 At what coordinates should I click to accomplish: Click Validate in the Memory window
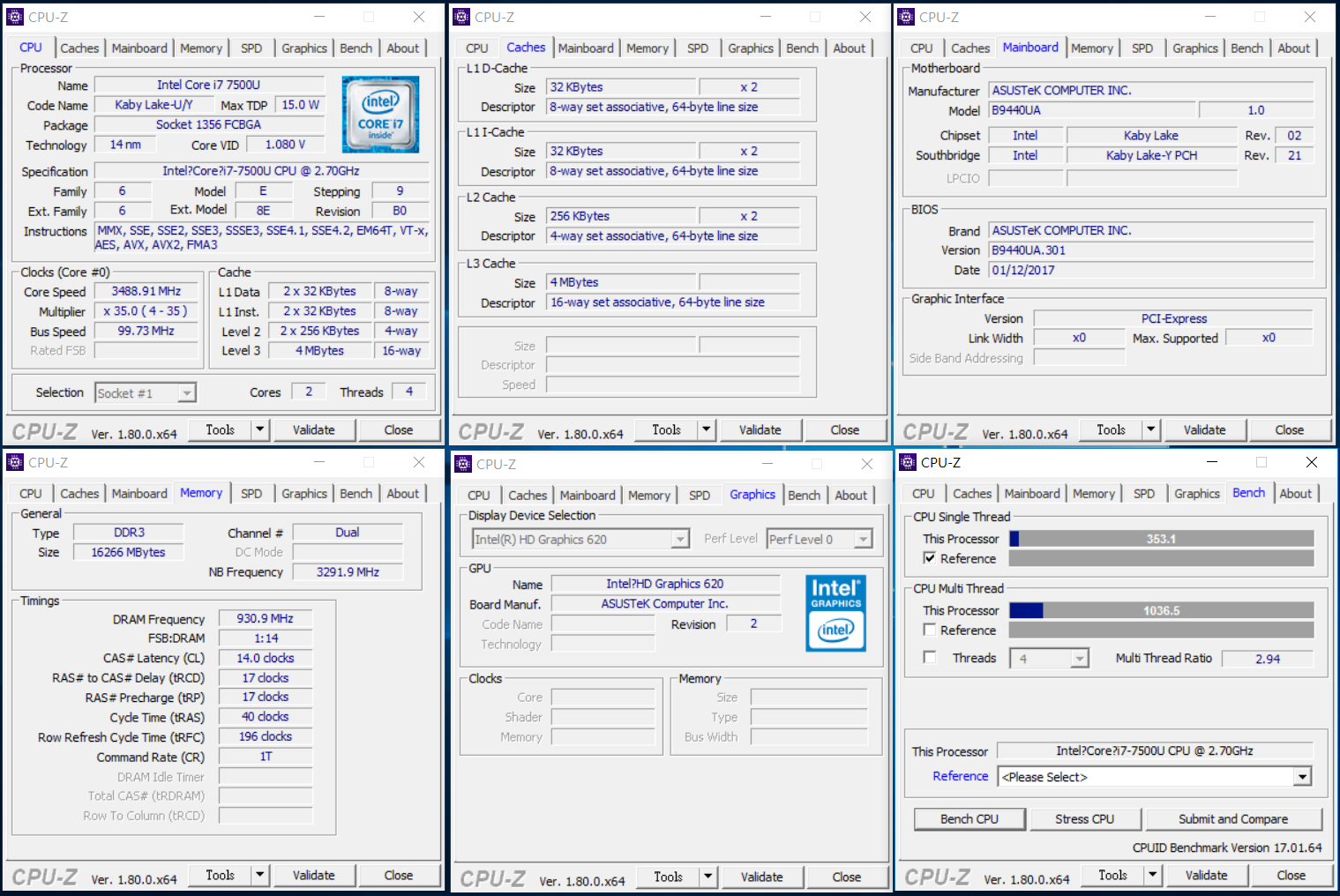click(x=314, y=875)
